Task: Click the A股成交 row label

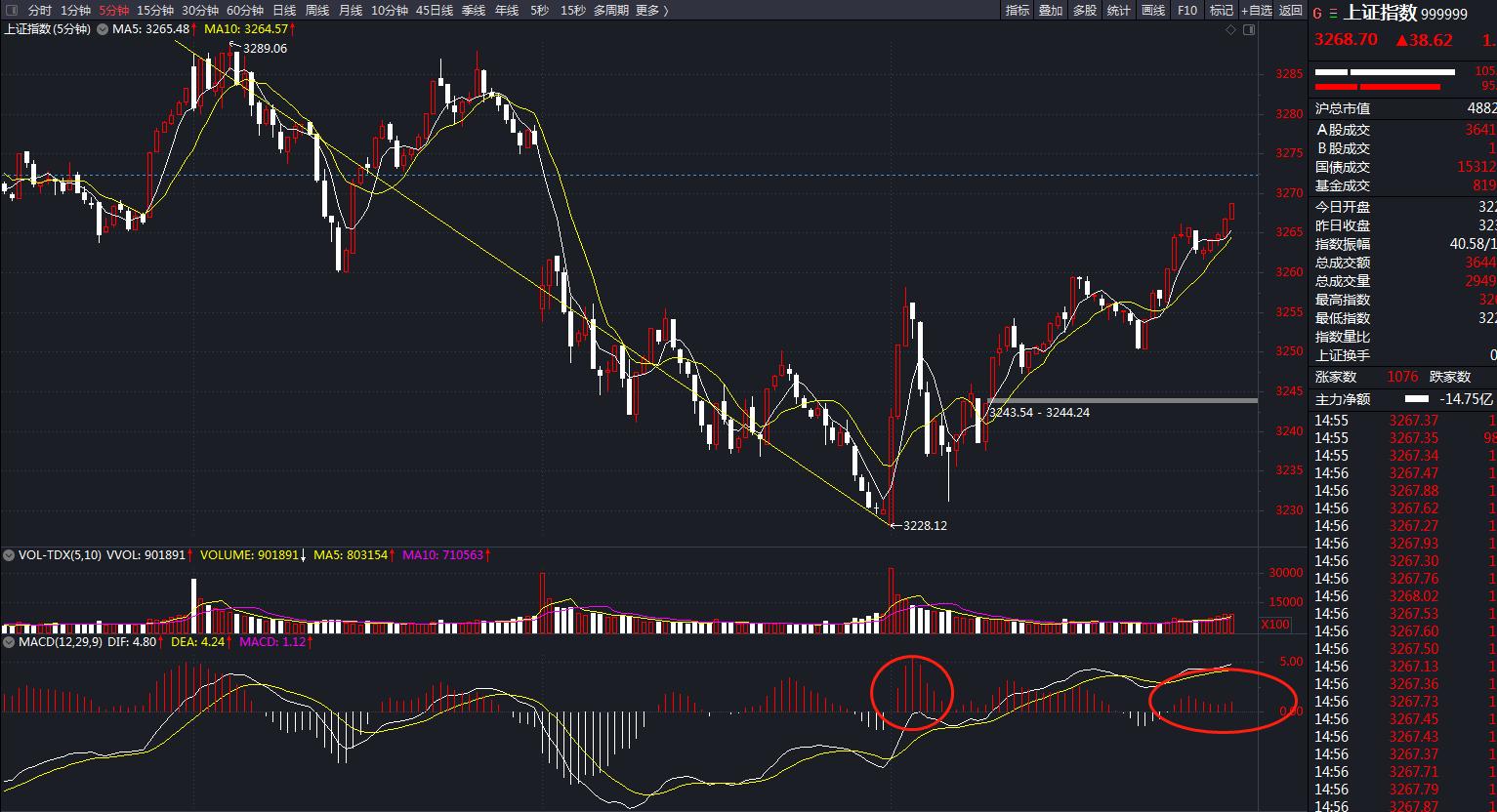Action: tap(1343, 129)
